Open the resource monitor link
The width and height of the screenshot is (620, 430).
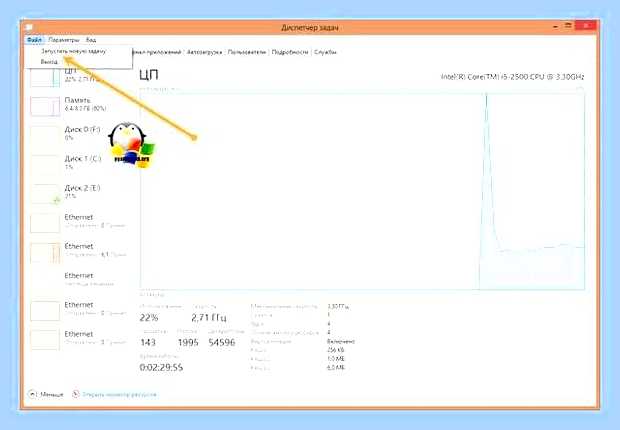[115, 394]
